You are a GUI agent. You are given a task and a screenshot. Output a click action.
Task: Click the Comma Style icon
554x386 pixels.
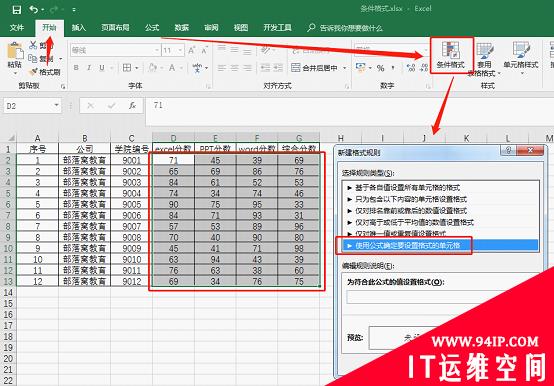tap(393, 68)
